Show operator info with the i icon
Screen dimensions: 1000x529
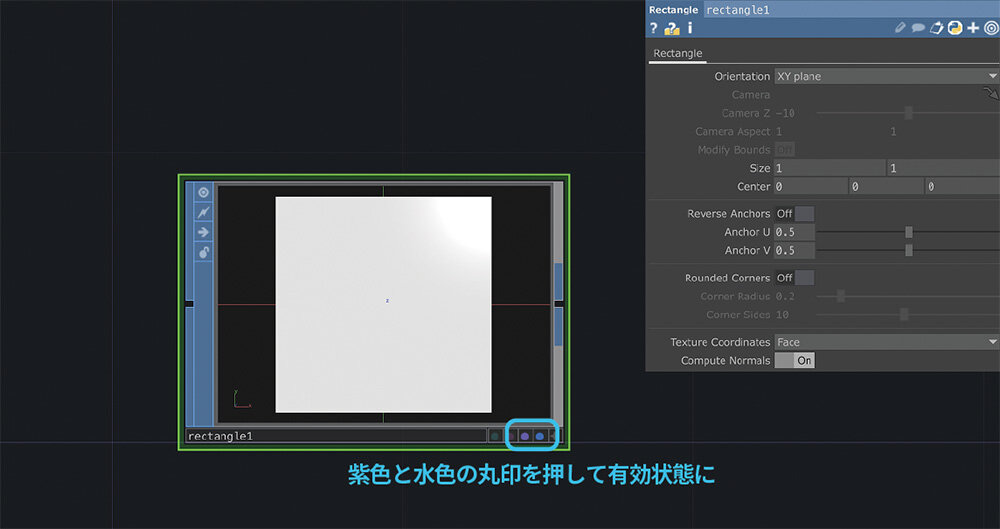point(689,29)
